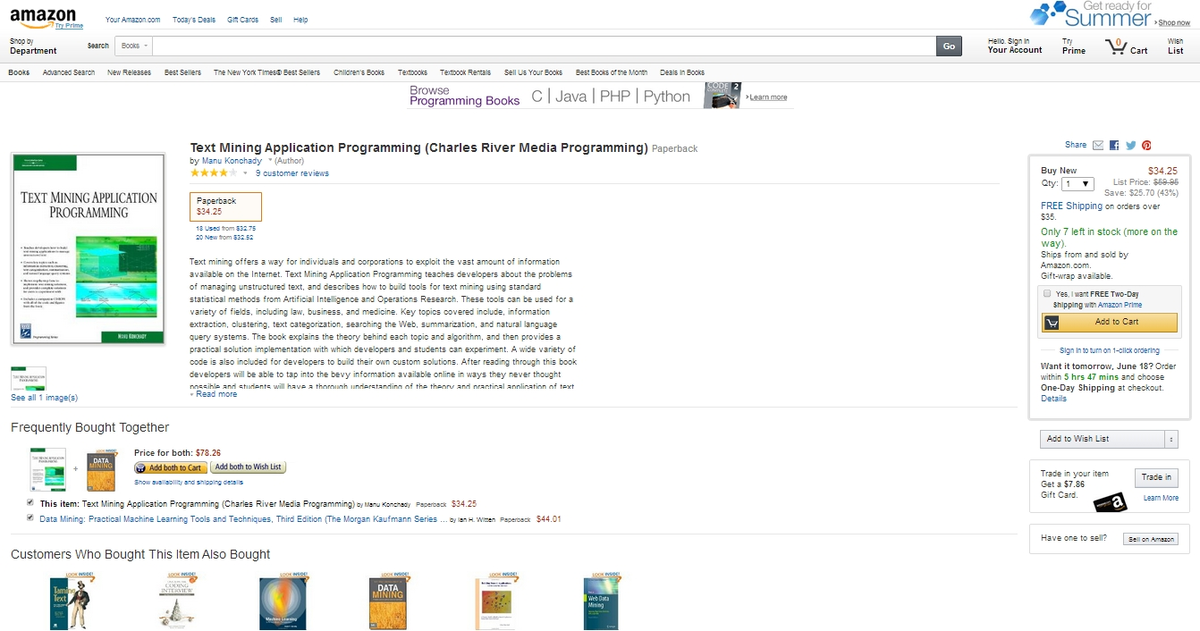Viewport: 1200px width, 631px height.
Task: Click Shop now summer link
Action: (1173, 22)
